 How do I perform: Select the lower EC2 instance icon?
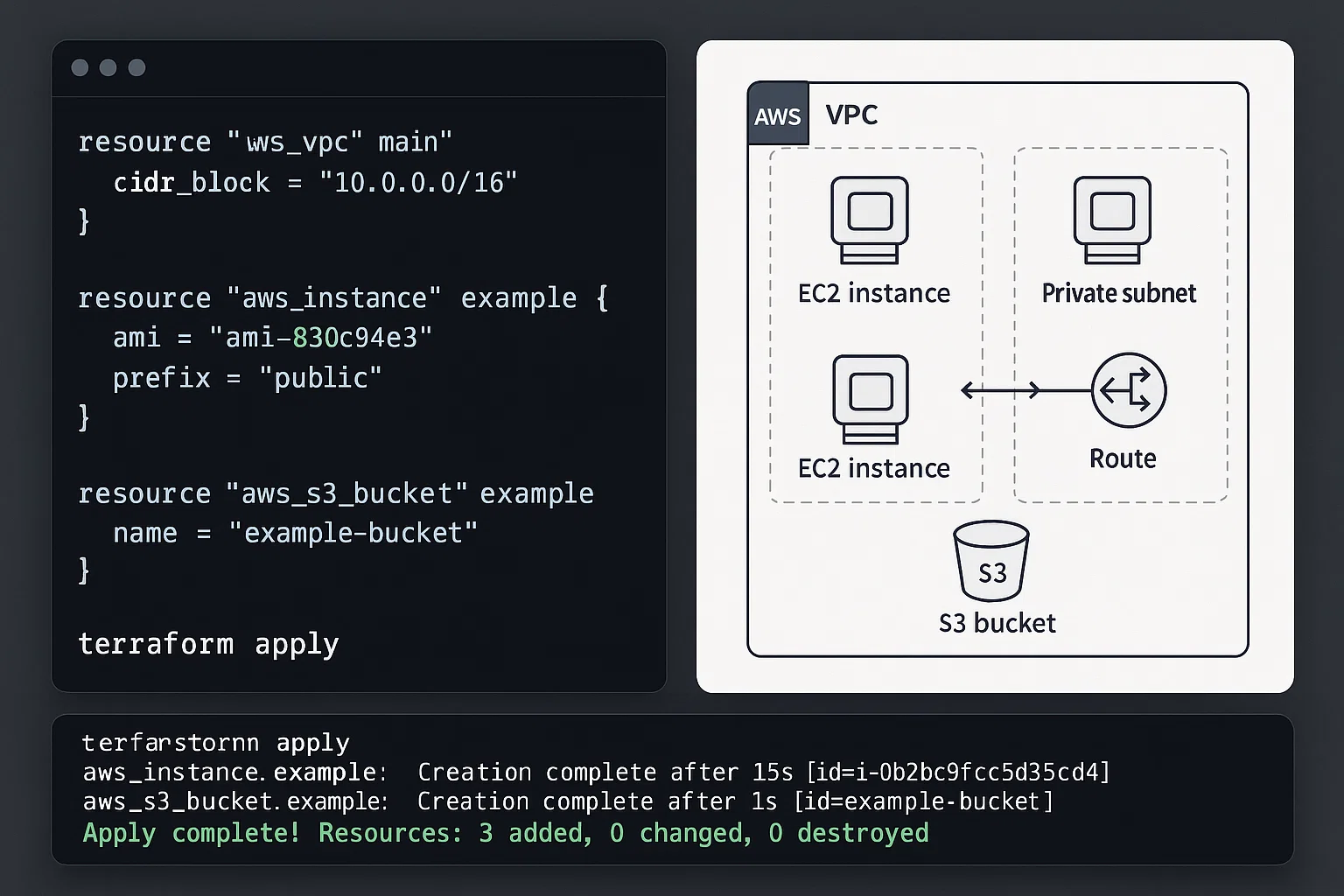pyautogui.click(x=871, y=399)
